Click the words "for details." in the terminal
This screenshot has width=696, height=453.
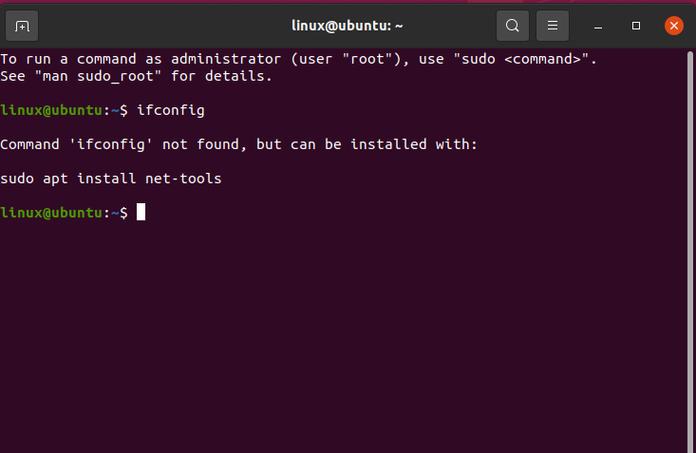(221, 76)
